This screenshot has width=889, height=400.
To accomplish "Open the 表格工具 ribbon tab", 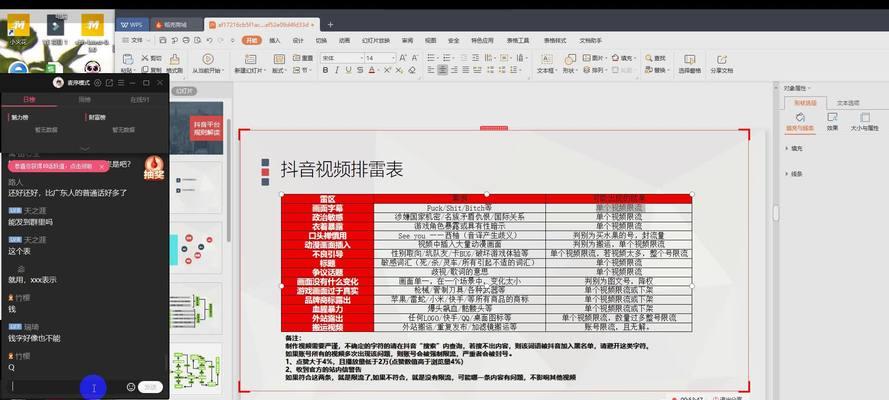I will [x=518, y=40].
